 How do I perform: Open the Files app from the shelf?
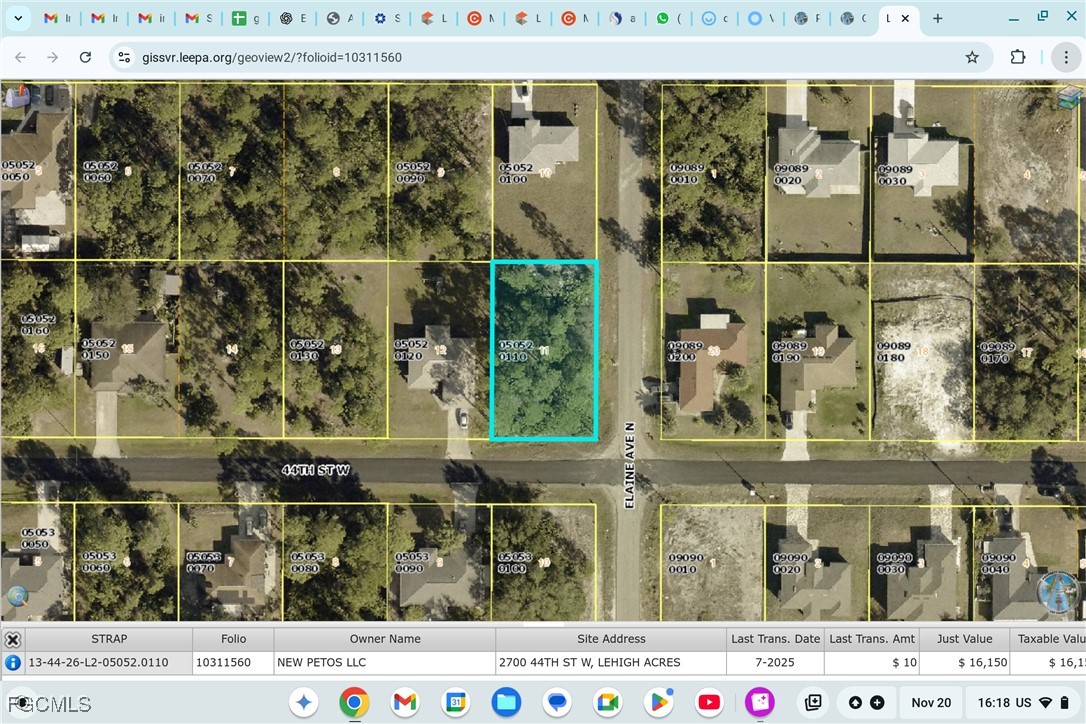click(x=507, y=702)
